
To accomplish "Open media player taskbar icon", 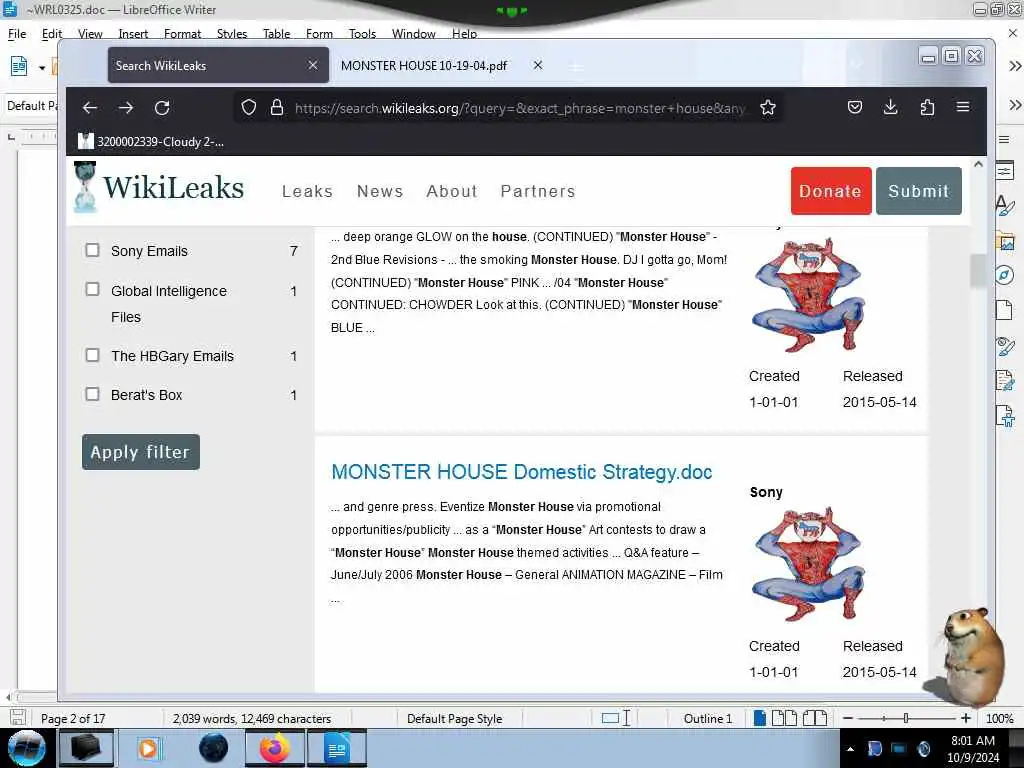I will 148,748.
